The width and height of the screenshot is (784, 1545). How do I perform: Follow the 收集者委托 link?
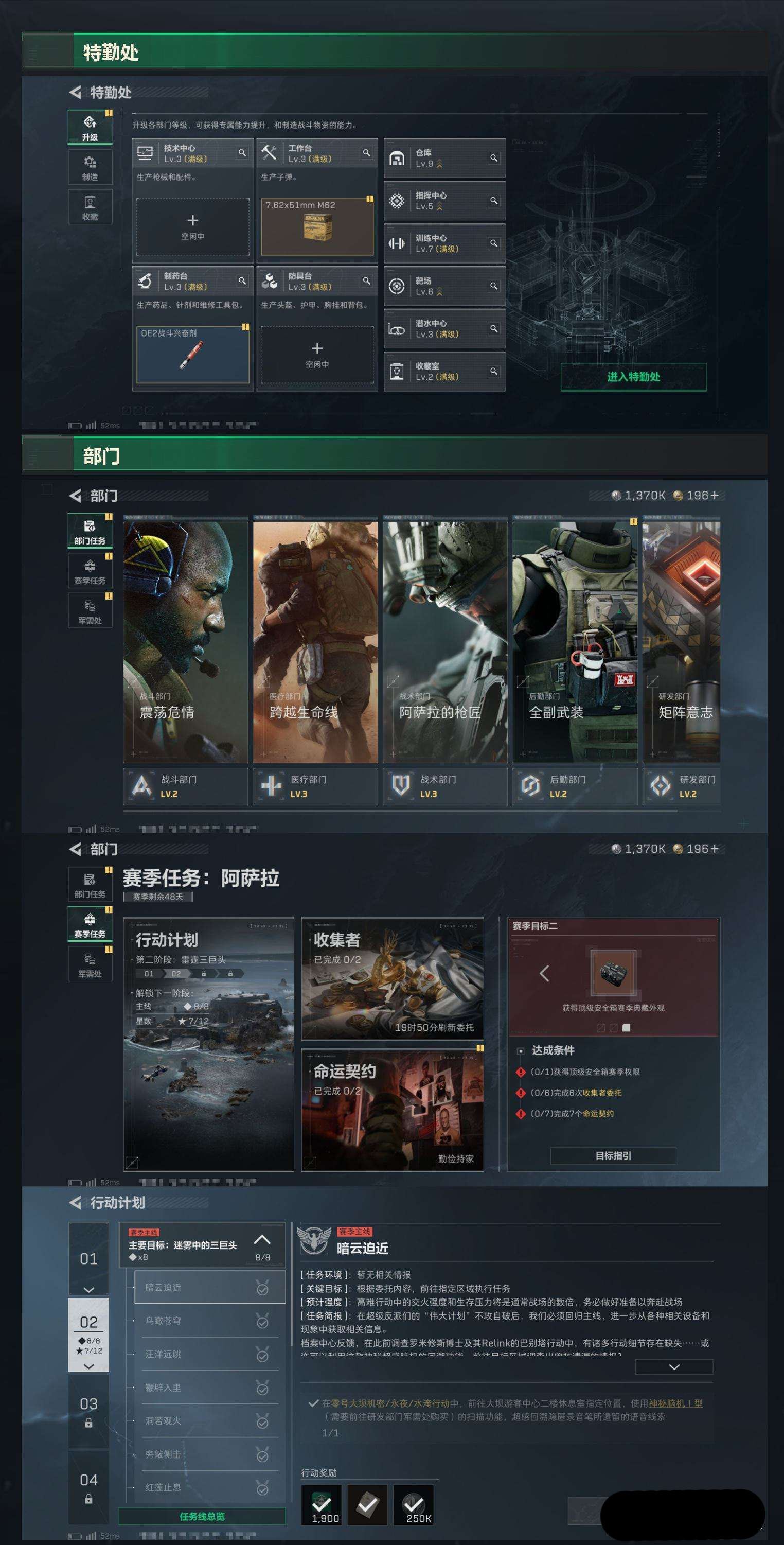click(x=602, y=1092)
